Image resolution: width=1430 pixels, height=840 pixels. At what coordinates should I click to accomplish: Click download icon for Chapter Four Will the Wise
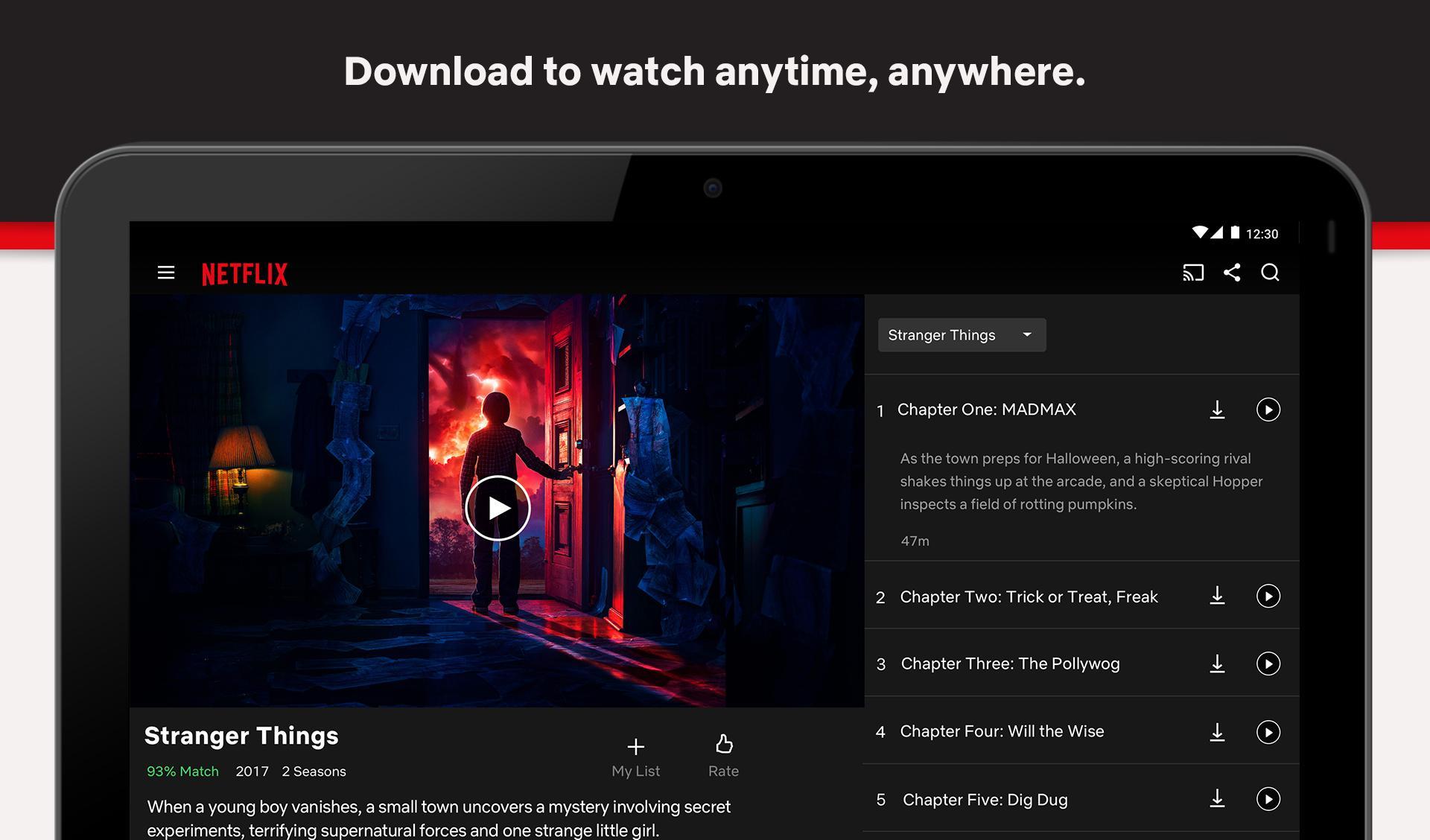click(x=1218, y=730)
